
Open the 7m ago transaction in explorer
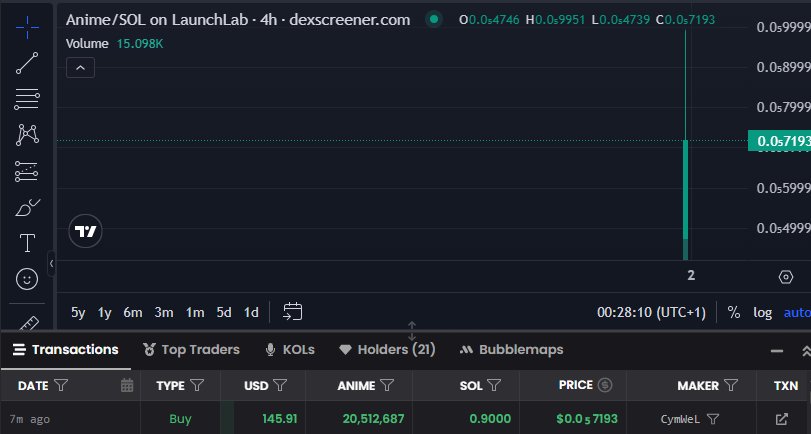click(x=782, y=419)
